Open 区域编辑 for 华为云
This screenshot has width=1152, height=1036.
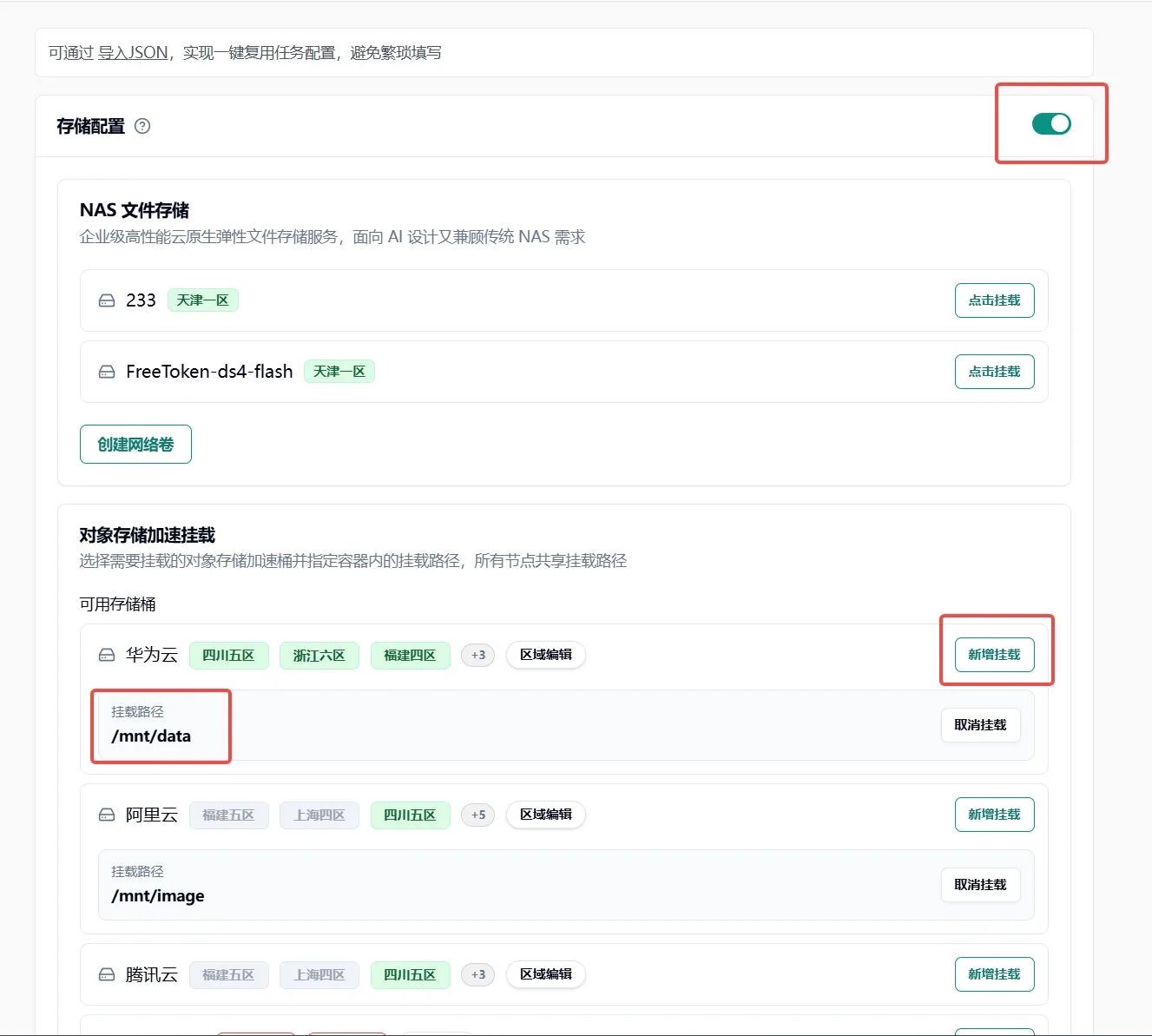coord(546,655)
